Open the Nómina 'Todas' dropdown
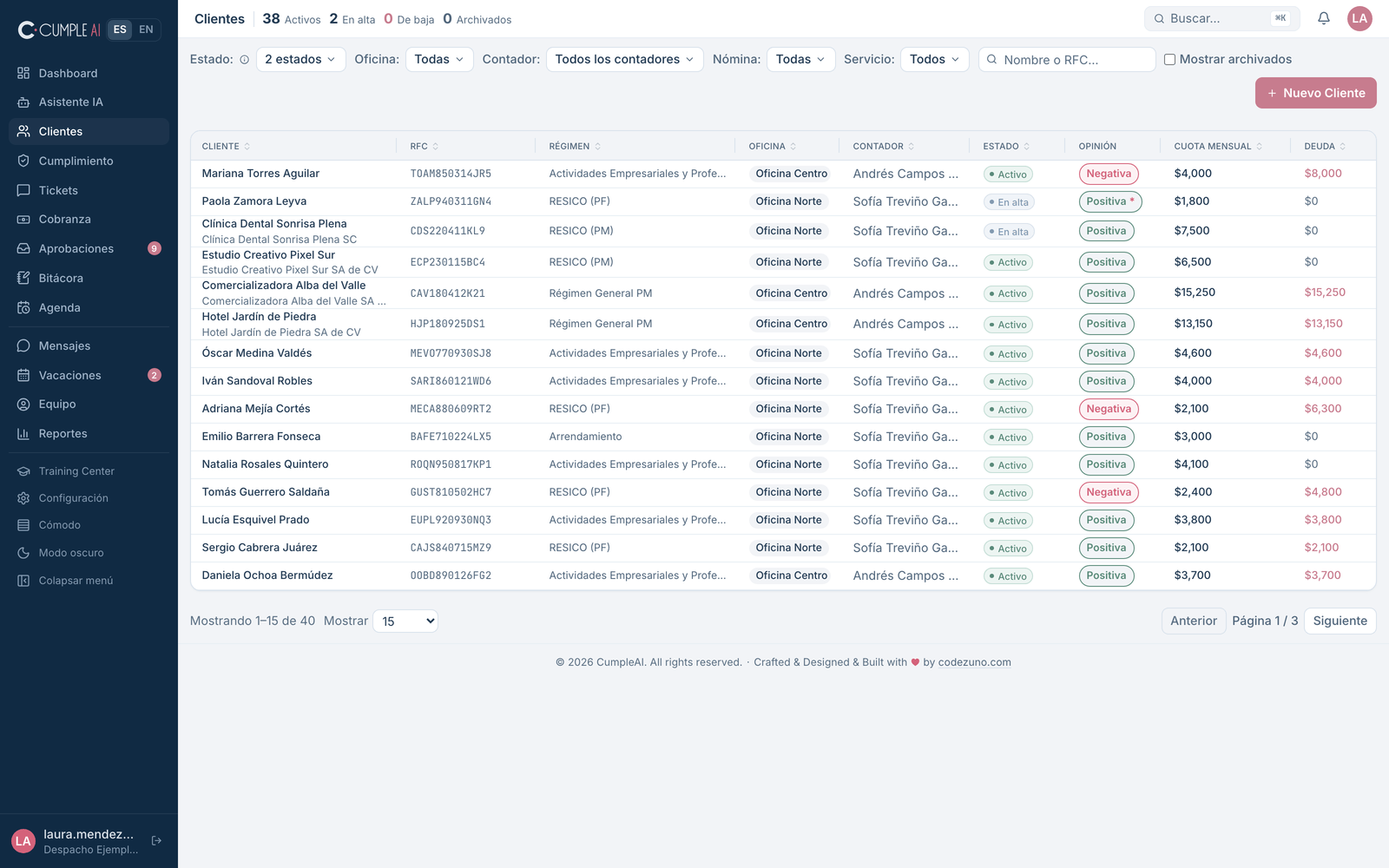1389x868 pixels. click(x=800, y=59)
